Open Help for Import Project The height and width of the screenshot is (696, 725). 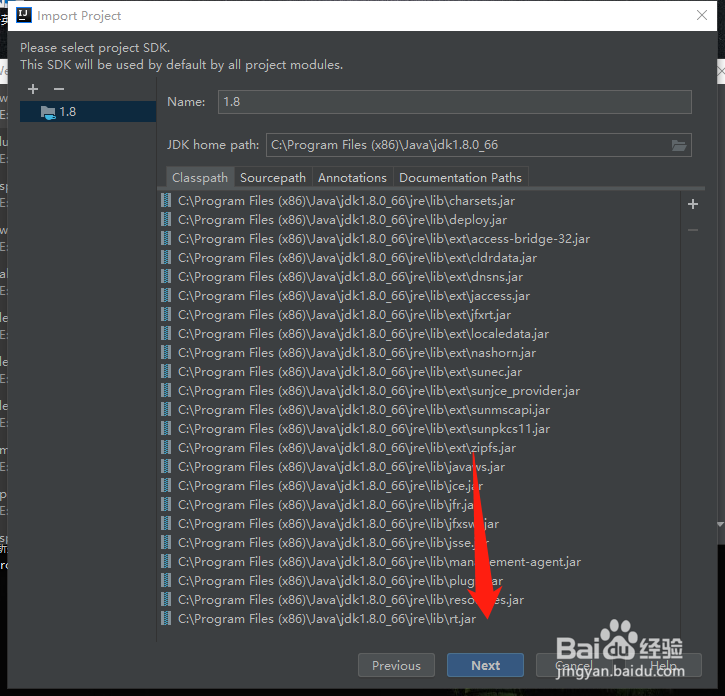tap(663, 665)
